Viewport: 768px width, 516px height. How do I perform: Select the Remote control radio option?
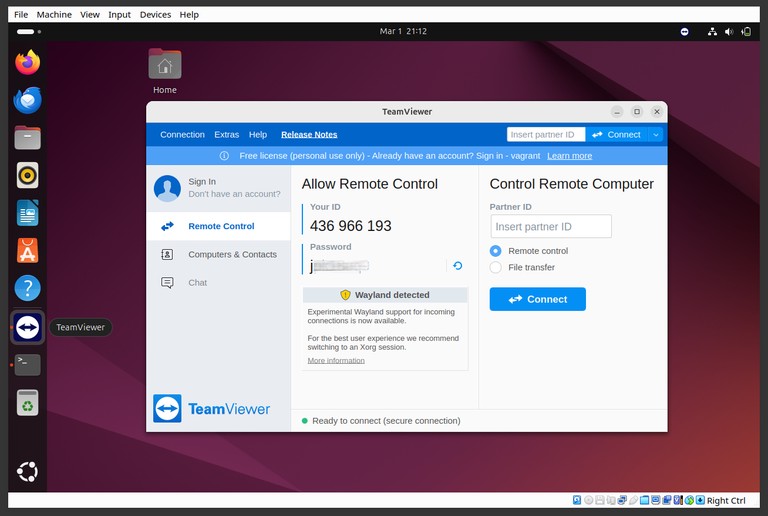[x=496, y=251]
